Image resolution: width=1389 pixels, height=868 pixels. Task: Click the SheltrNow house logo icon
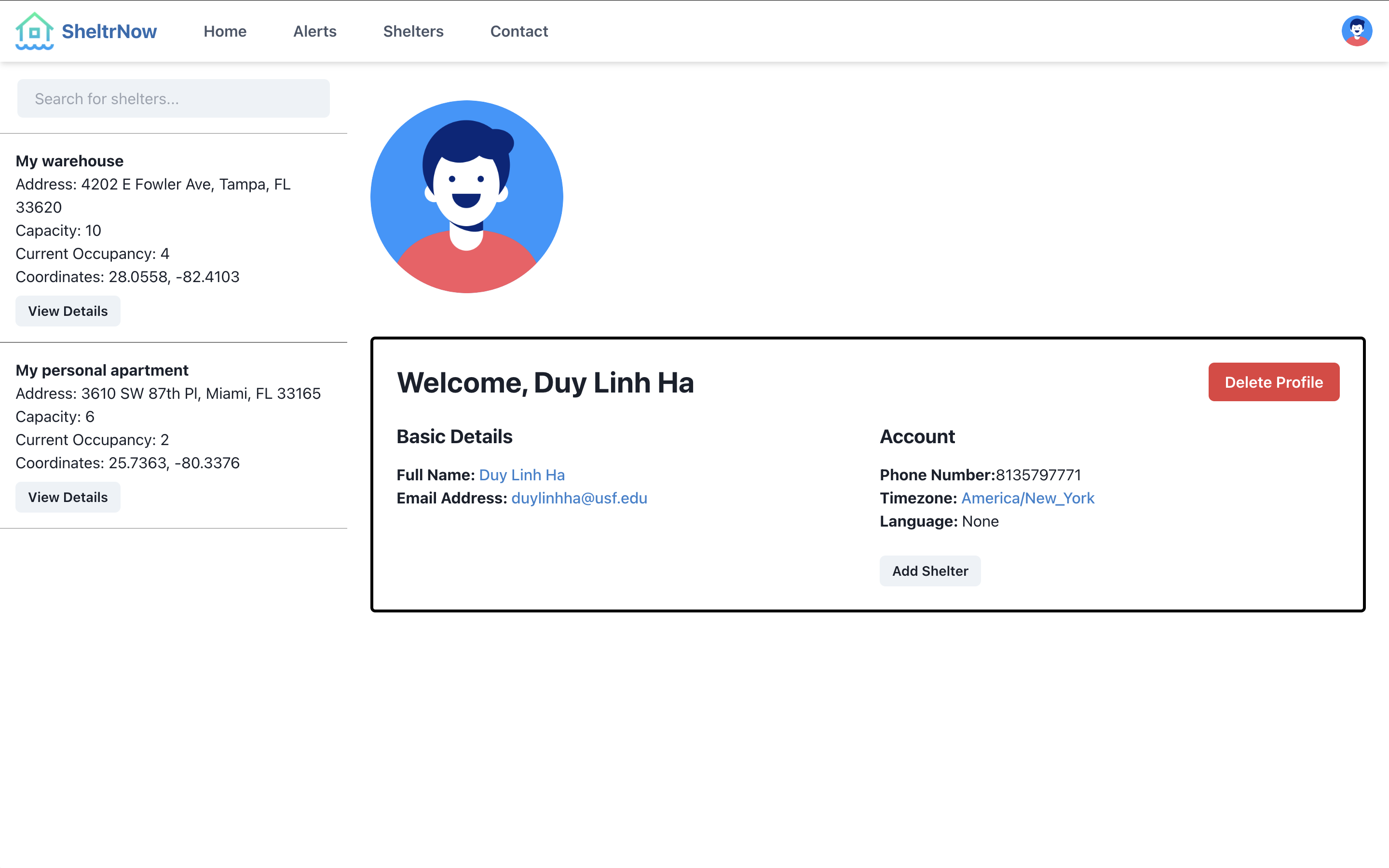click(x=34, y=31)
